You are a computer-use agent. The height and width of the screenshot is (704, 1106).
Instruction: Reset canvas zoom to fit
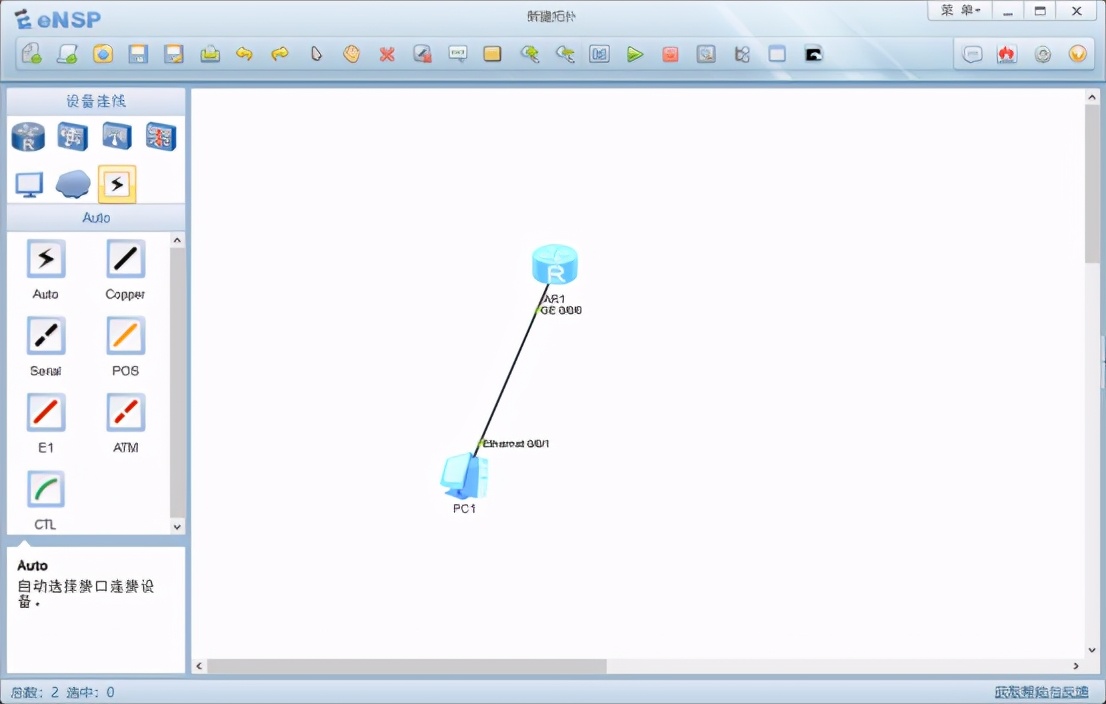[600, 54]
